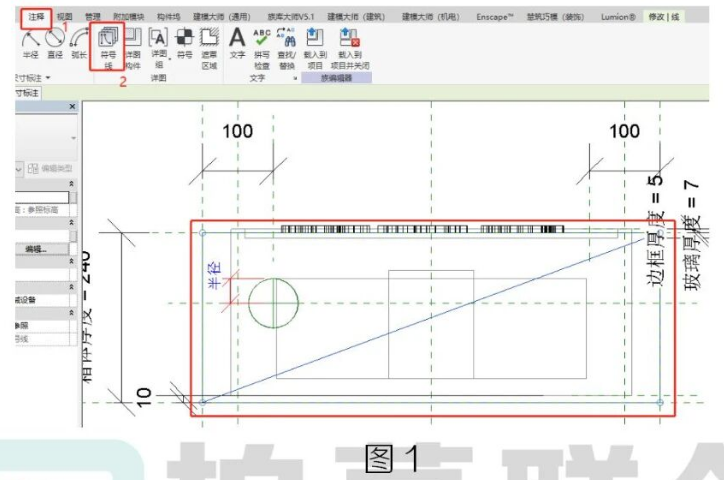Activate the 符号线 symbolic line tool
The image size is (724, 480).
[x=108, y=47]
